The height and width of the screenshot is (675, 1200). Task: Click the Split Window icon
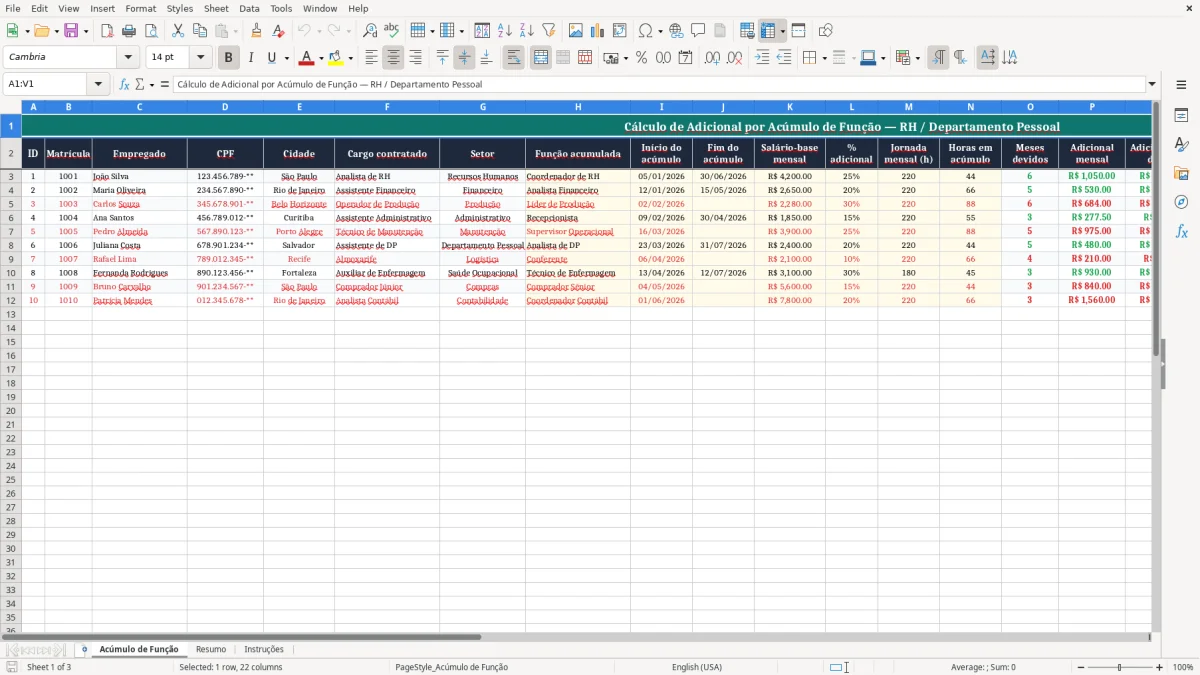tap(799, 31)
